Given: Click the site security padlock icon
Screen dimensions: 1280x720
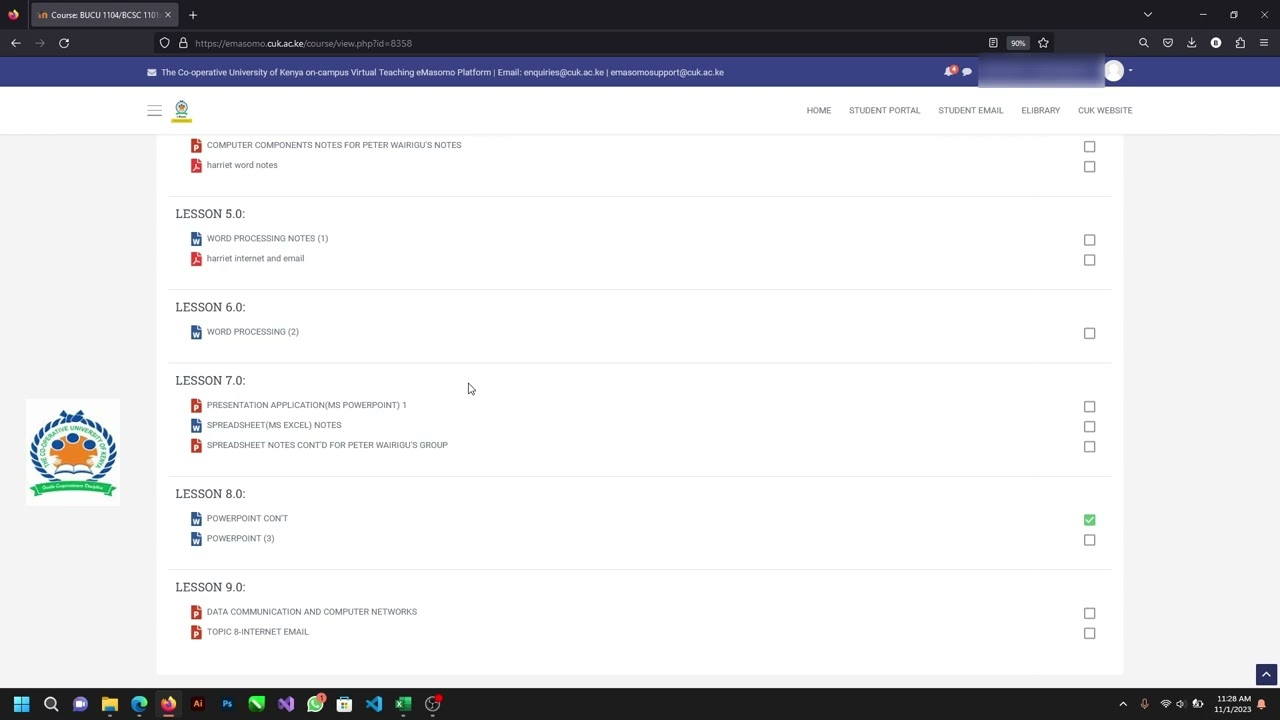Looking at the screenshot, I should pyautogui.click(x=183, y=43).
